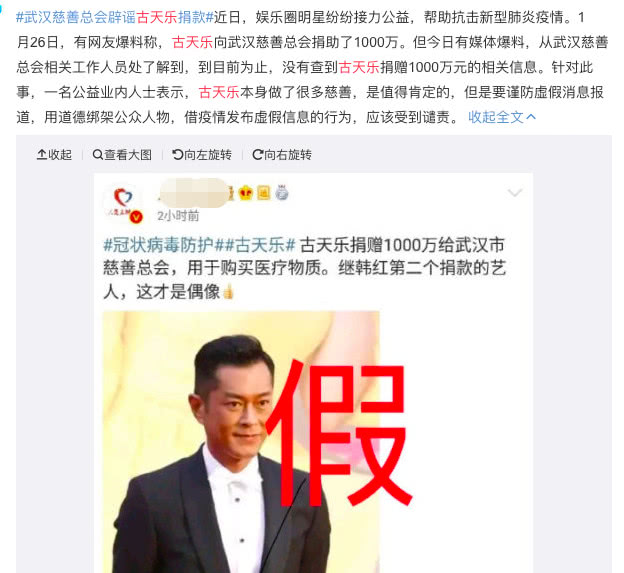Rotate image left with 向左旋转
The image size is (624, 573).
pyautogui.click(x=202, y=155)
